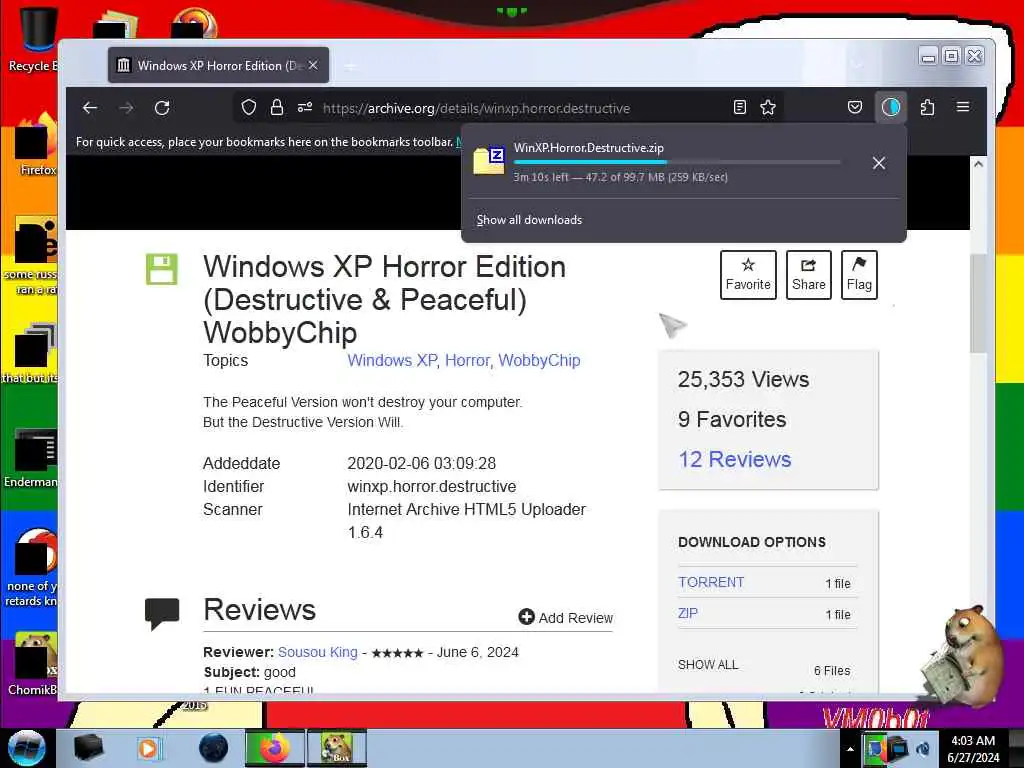Open the media player taskbar icon
Image resolution: width=1024 pixels, height=768 pixels.
pyautogui.click(x=150, y=748)
